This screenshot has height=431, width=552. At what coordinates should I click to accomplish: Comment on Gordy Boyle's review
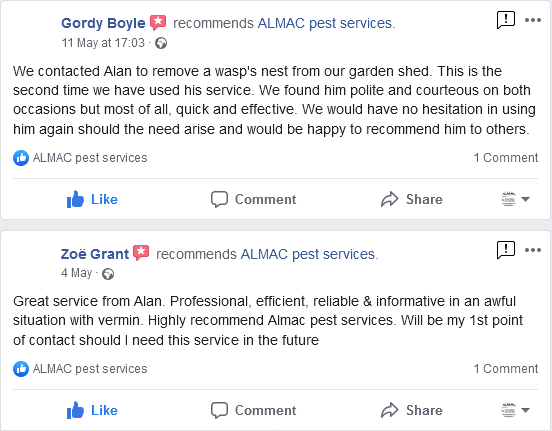tap(253, 199)
